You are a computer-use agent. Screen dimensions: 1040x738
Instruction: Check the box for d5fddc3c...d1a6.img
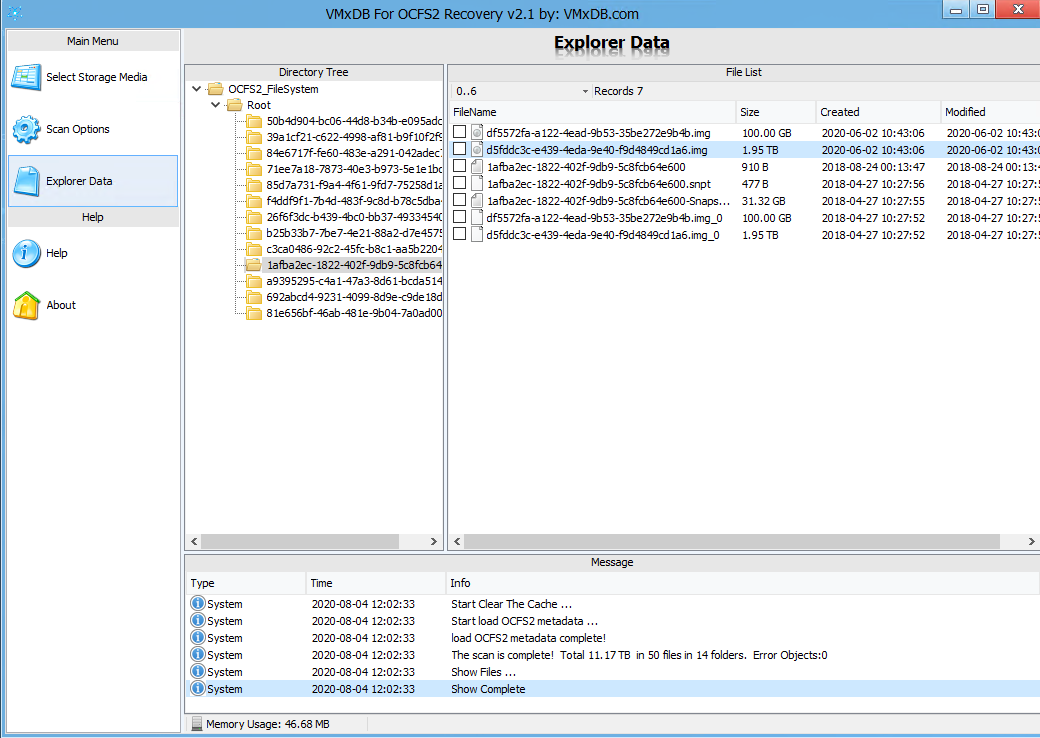459,149
